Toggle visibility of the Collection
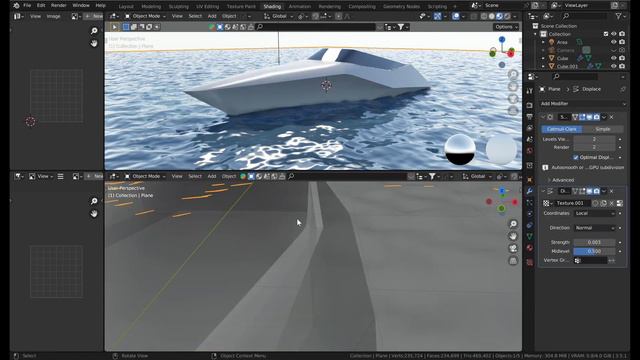The image size is (640, 360). click(614, 34)
